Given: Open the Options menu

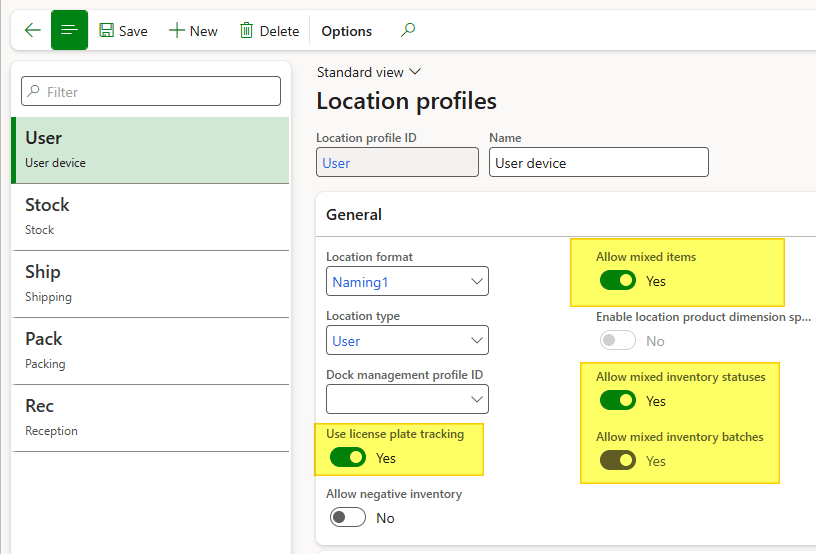Looking at the screenshot, I should pyautogui.click(x=346, y=31).
